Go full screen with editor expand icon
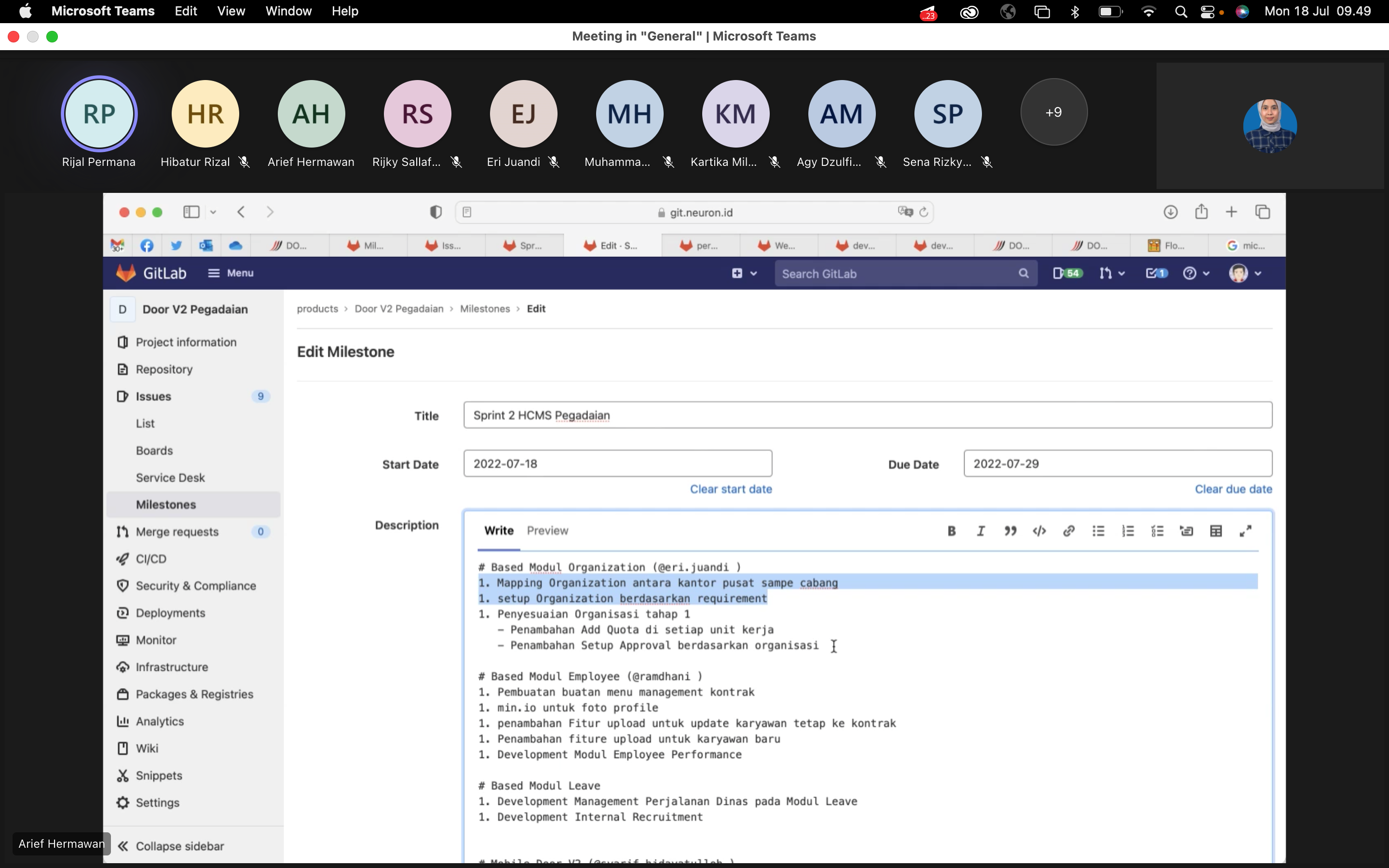 (x=1245, y=531)
